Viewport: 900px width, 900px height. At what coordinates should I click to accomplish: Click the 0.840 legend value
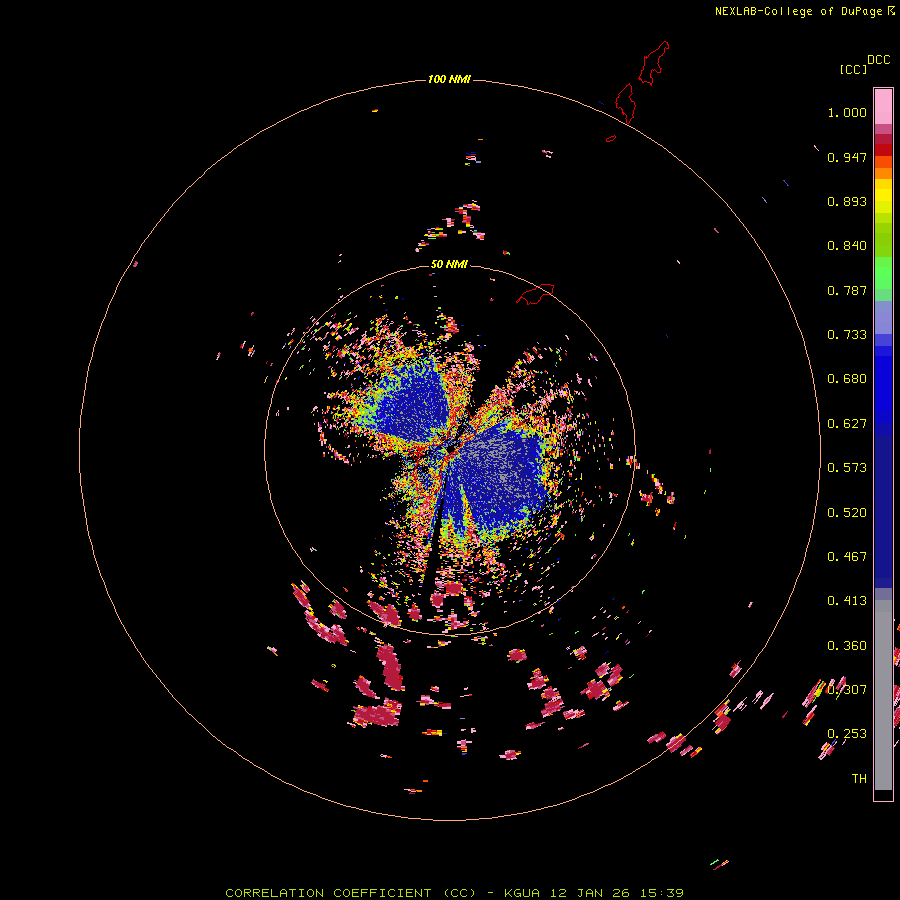(847, 246)
